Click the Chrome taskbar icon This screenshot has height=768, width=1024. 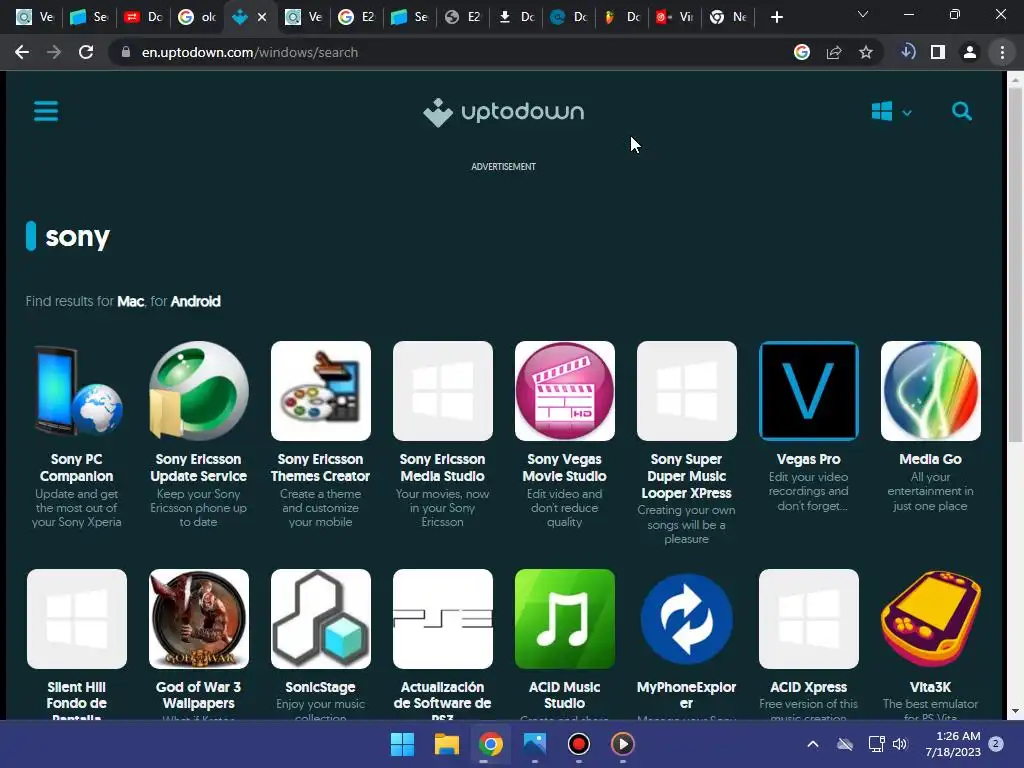coord(490,744)
